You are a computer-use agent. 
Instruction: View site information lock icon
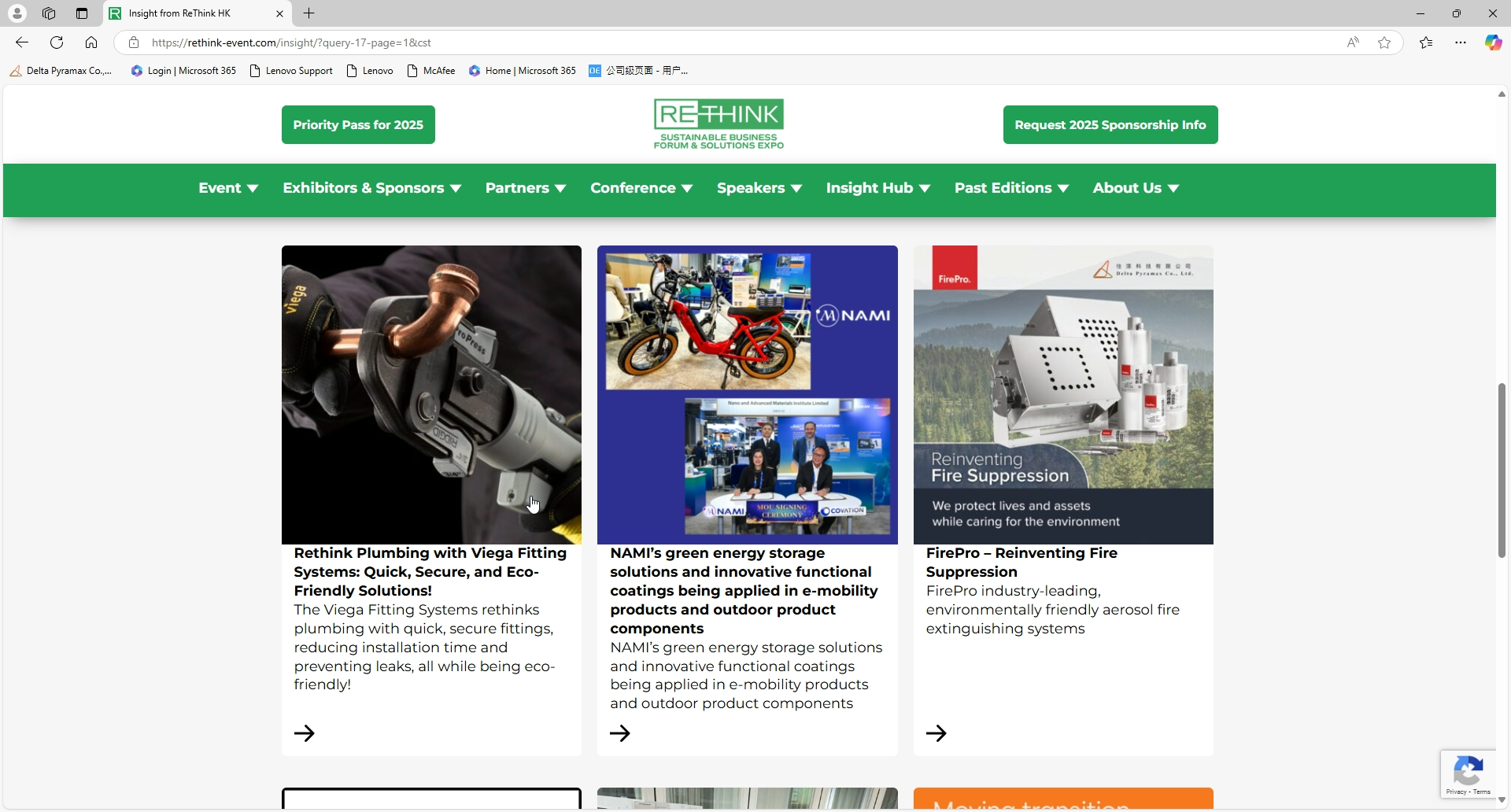pyautogui.click(x=134, y=42)
